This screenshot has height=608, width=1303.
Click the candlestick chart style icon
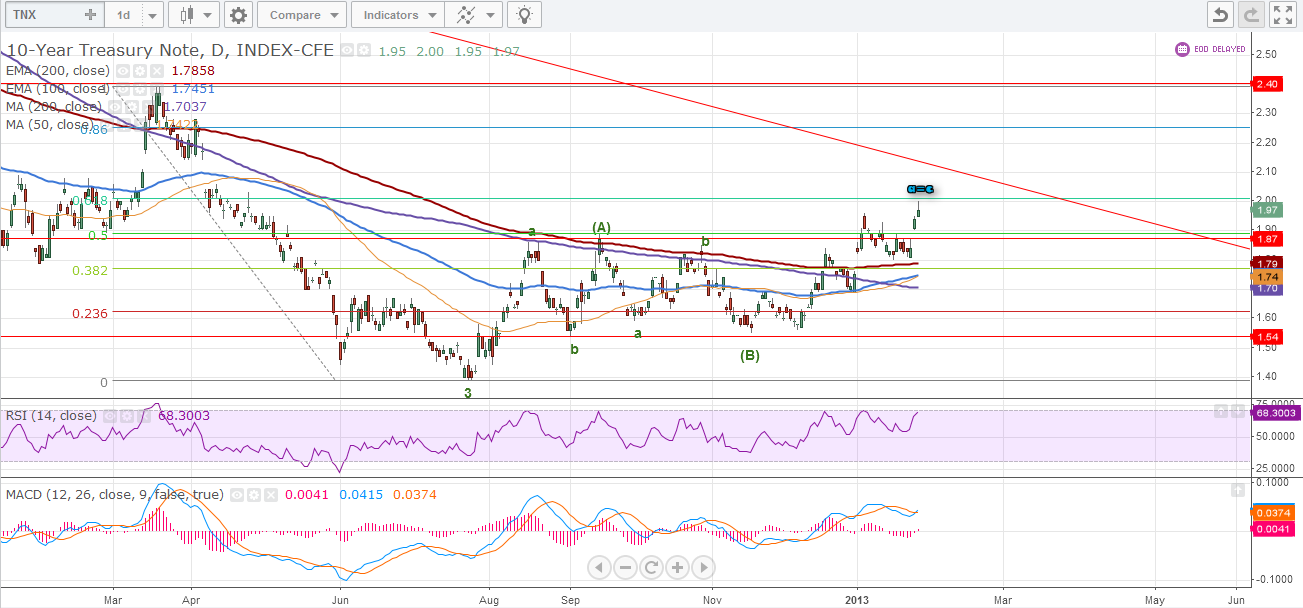[185, 15]
